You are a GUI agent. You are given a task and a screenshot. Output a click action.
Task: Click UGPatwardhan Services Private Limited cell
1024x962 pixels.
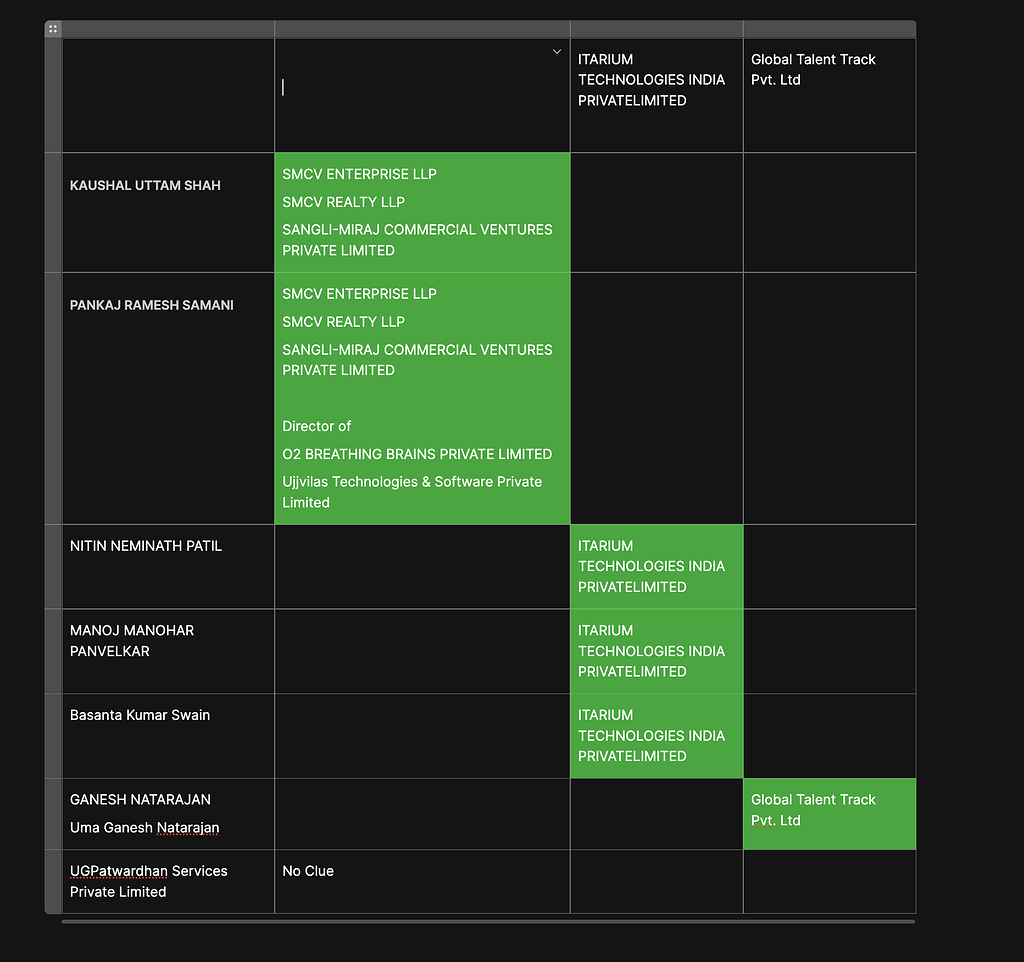[168, 882]
